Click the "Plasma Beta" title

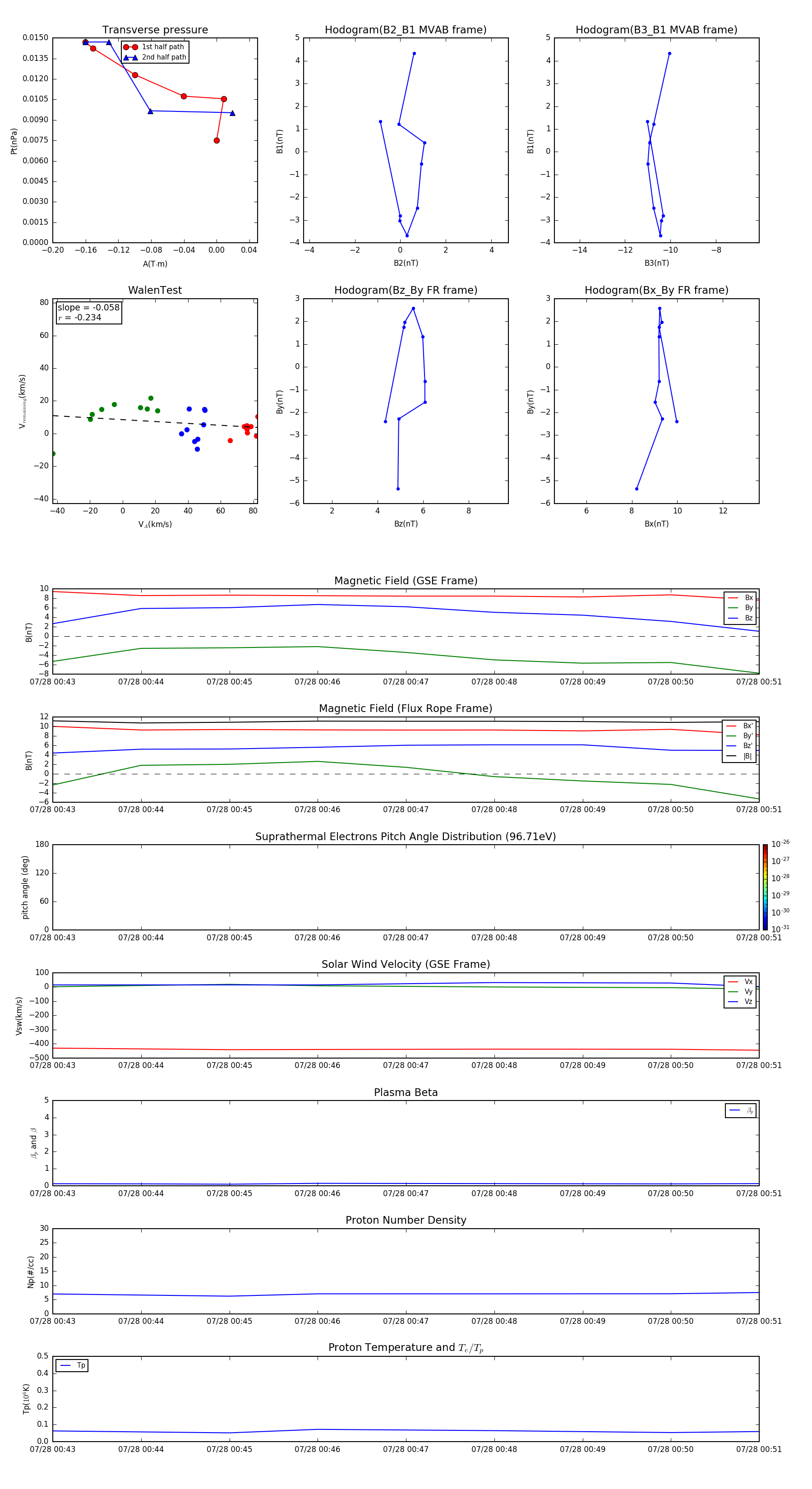(x=406, y=1092)
